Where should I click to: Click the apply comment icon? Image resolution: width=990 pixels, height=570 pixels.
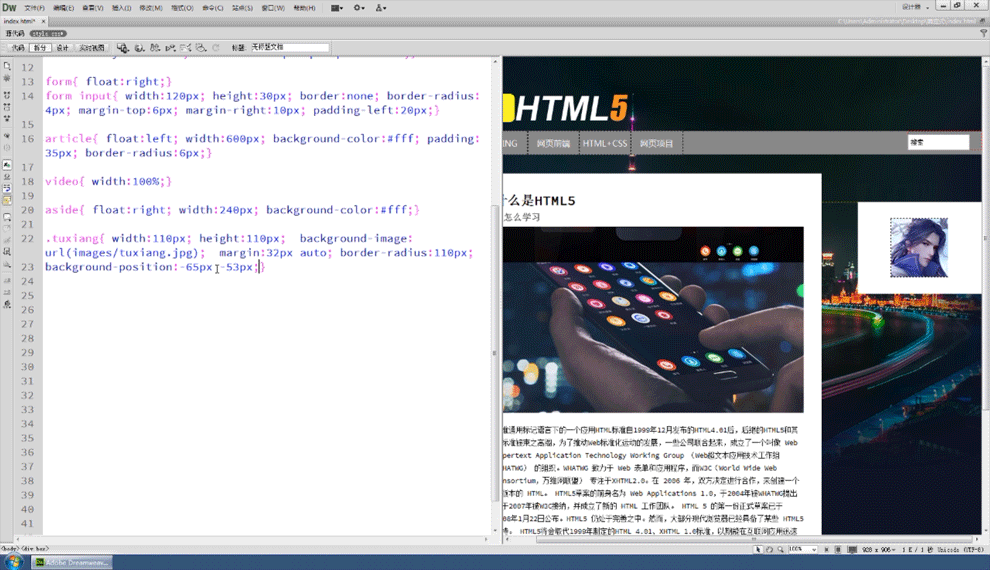coord(7,217)
